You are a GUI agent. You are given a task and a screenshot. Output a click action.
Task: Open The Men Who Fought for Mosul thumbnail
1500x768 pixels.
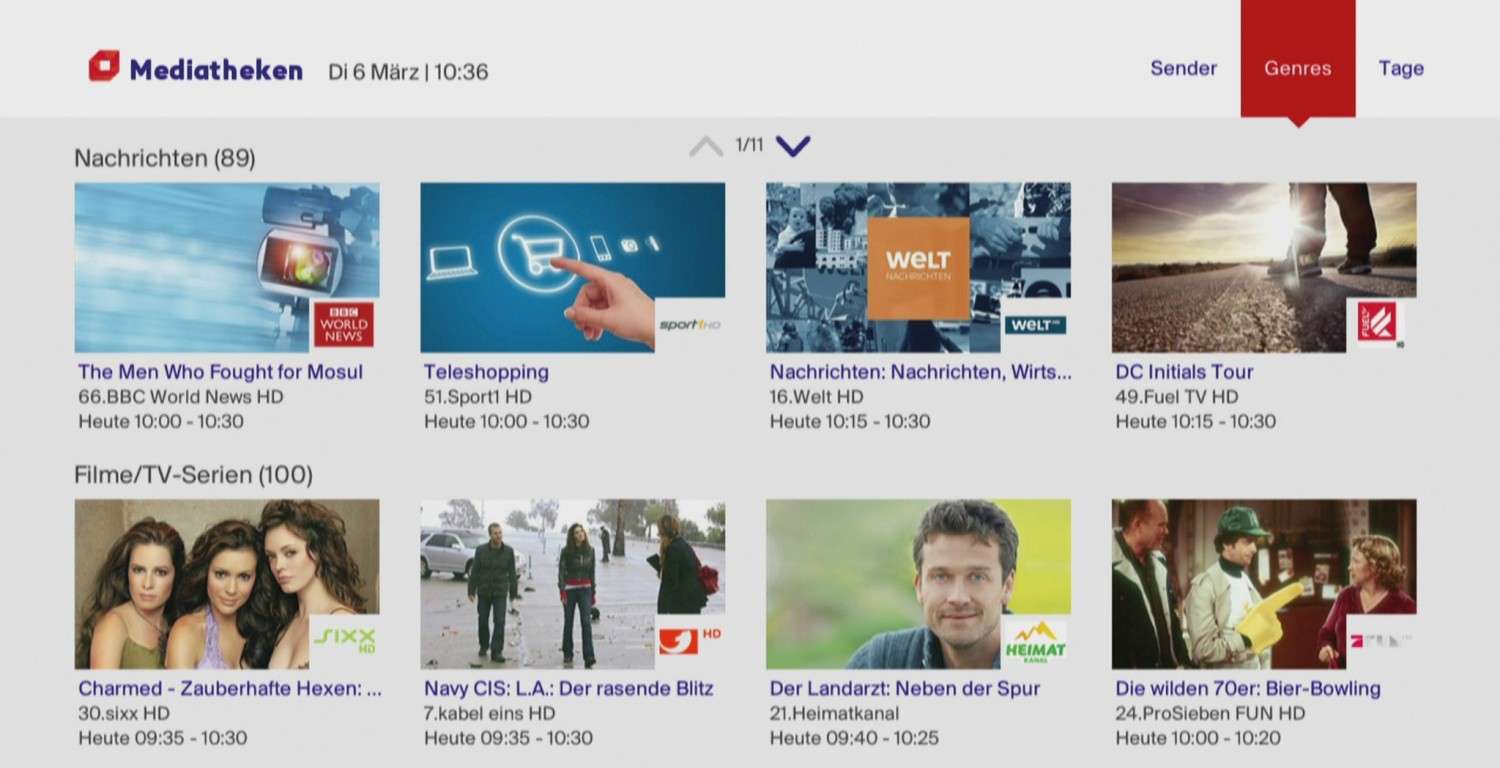(x=227, y=267)
